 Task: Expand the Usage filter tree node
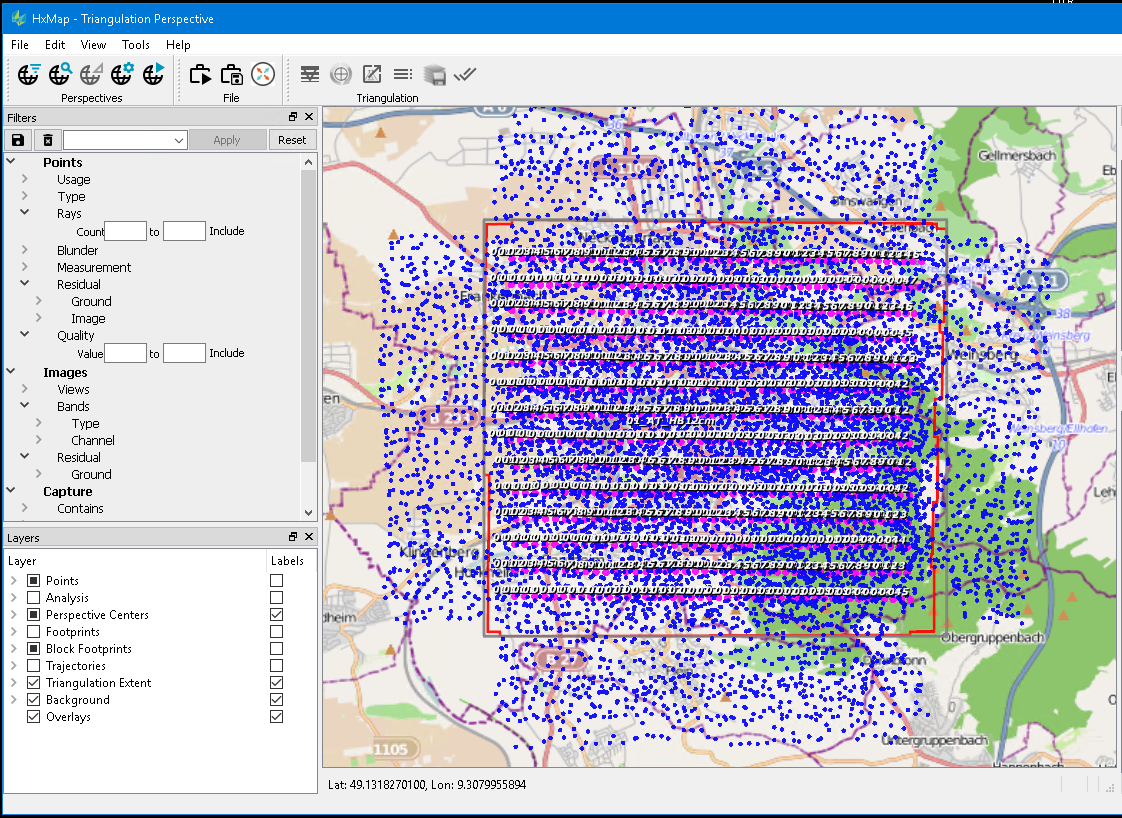pos(24,180)
